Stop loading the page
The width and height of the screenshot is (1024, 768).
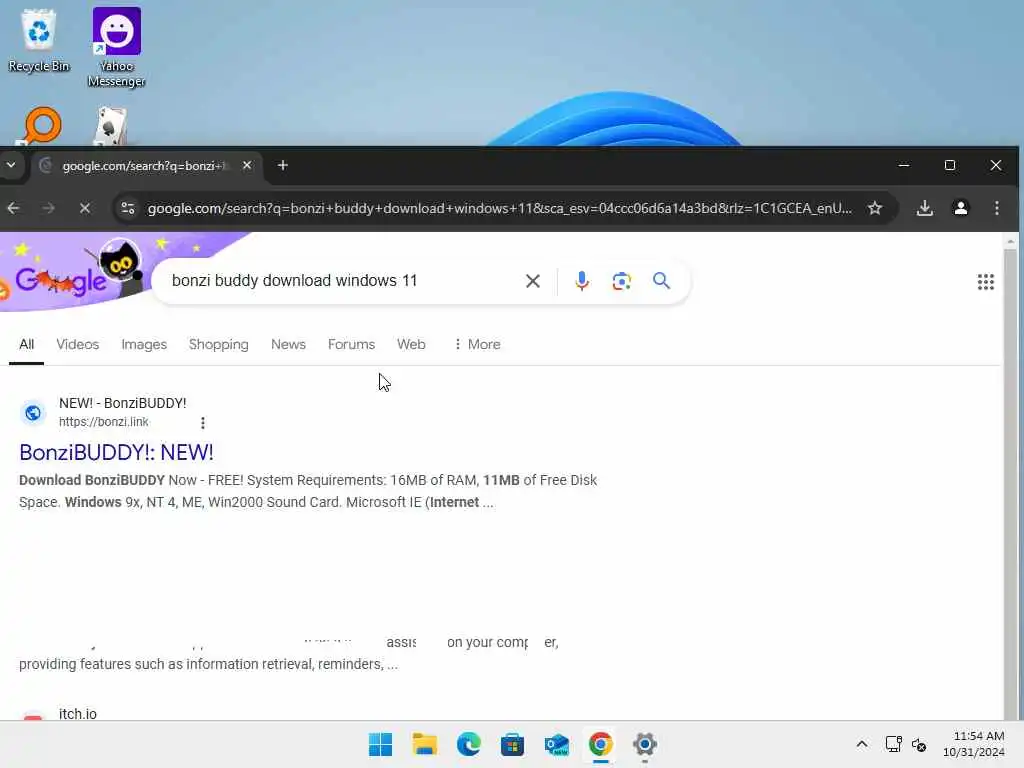click(84, 208)
